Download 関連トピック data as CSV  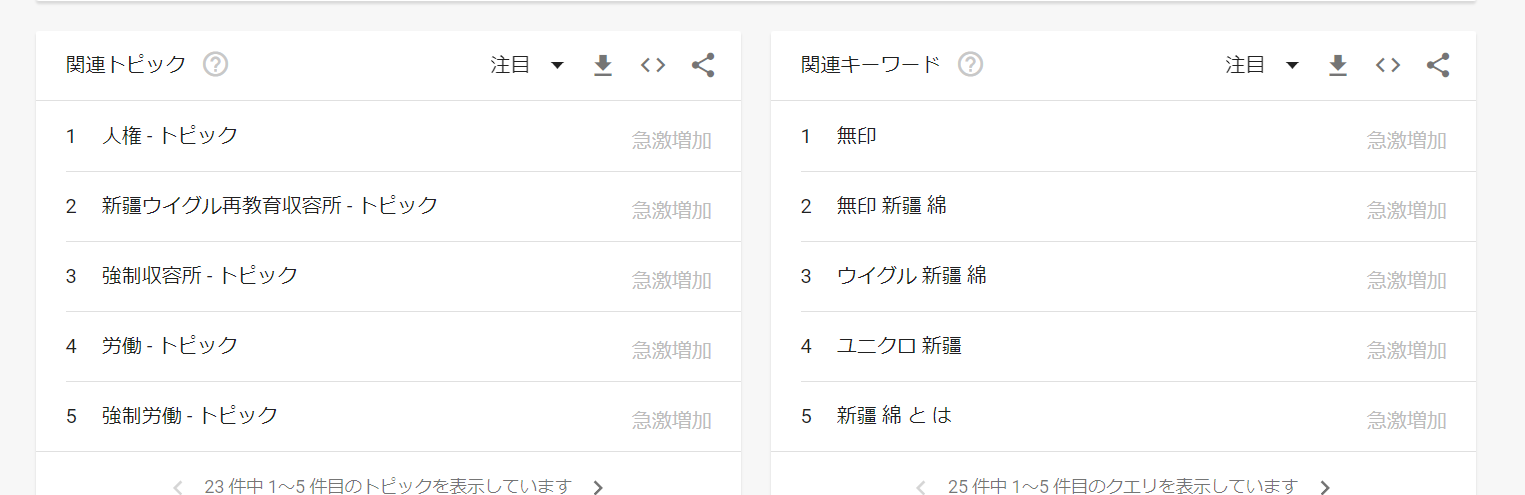[x=603, y=66]
